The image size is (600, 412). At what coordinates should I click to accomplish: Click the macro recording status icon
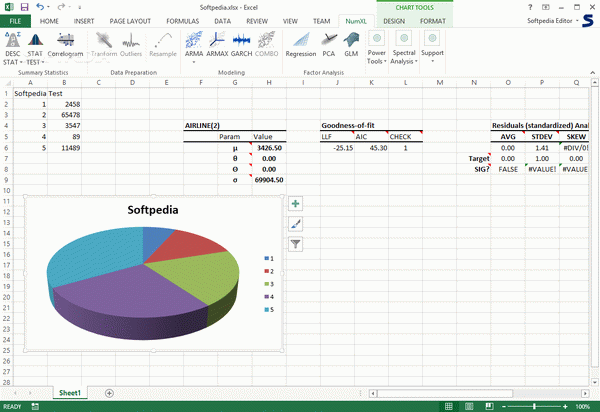tap(35, 406)
